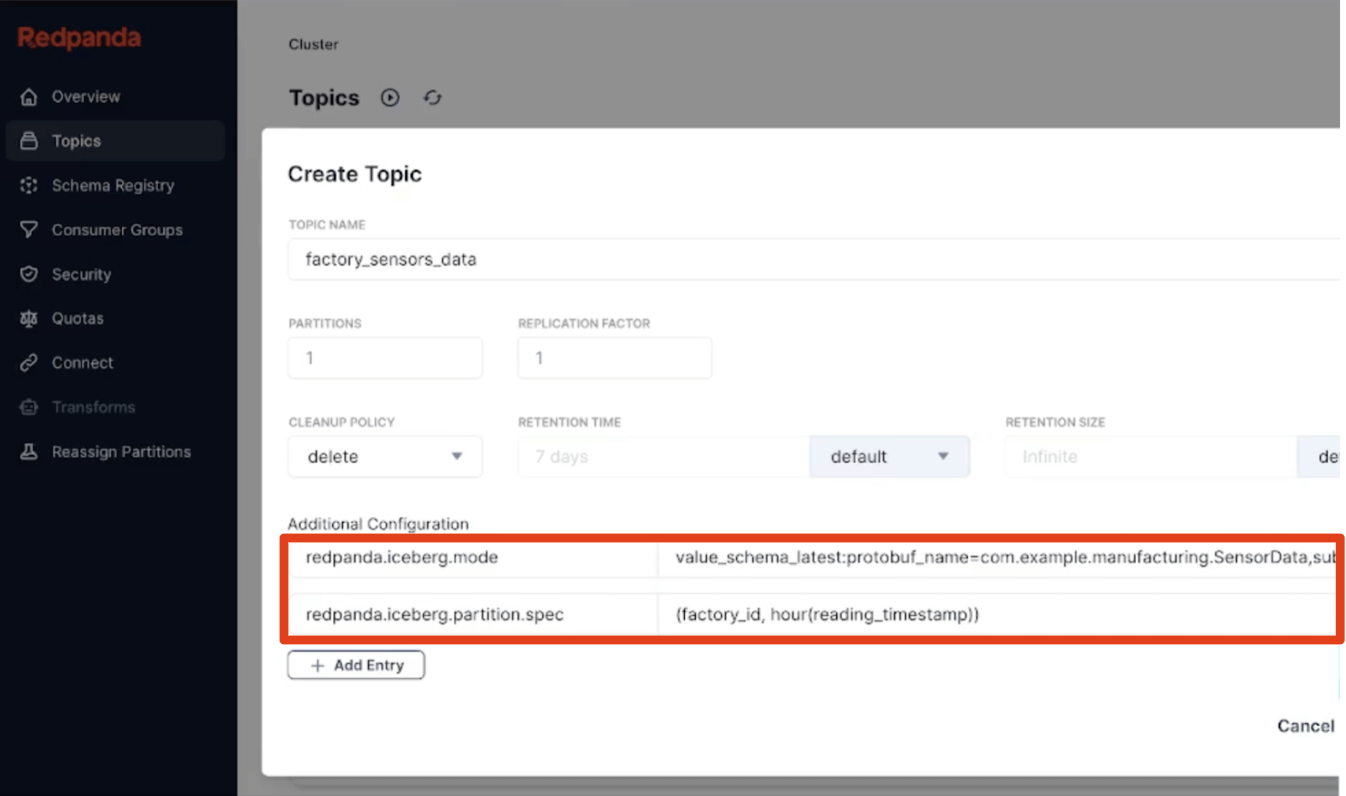Image resolution: width=1346 pixels, height=796 pixels.
Task: Open the Cleanup Policy dropdown
Action: click(385, 457)
